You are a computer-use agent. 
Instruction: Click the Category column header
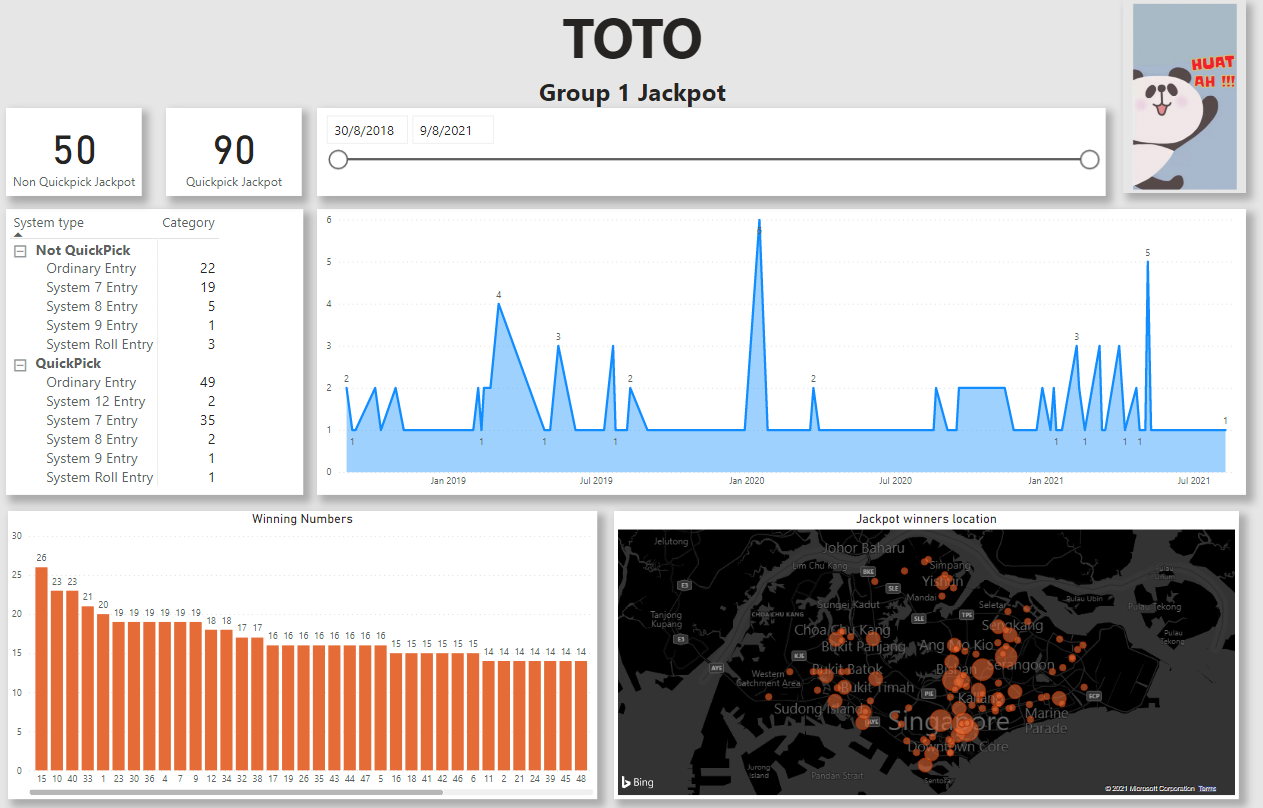[x=188, y=223]
